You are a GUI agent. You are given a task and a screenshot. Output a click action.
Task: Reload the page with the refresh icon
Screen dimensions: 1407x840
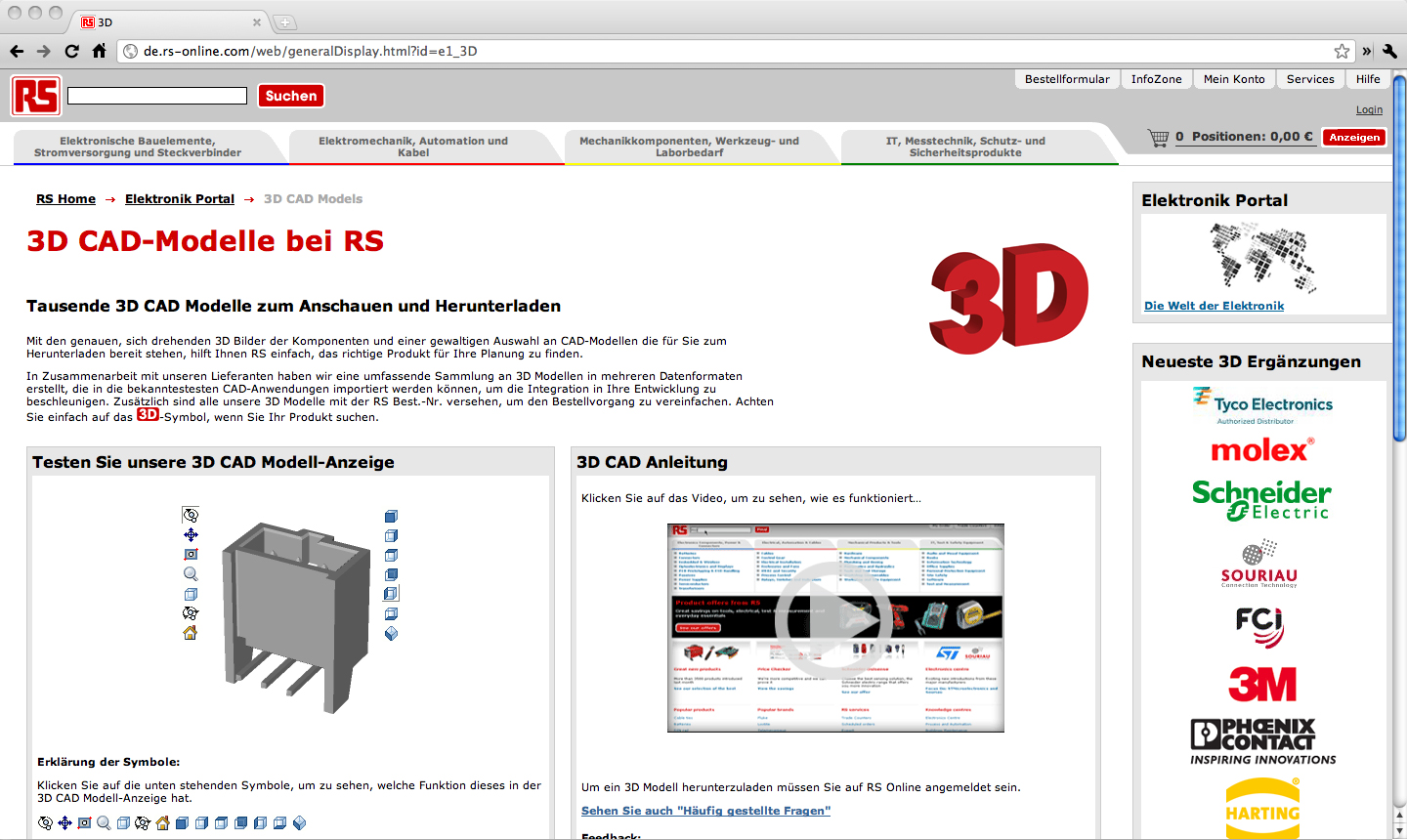(71, 51)
